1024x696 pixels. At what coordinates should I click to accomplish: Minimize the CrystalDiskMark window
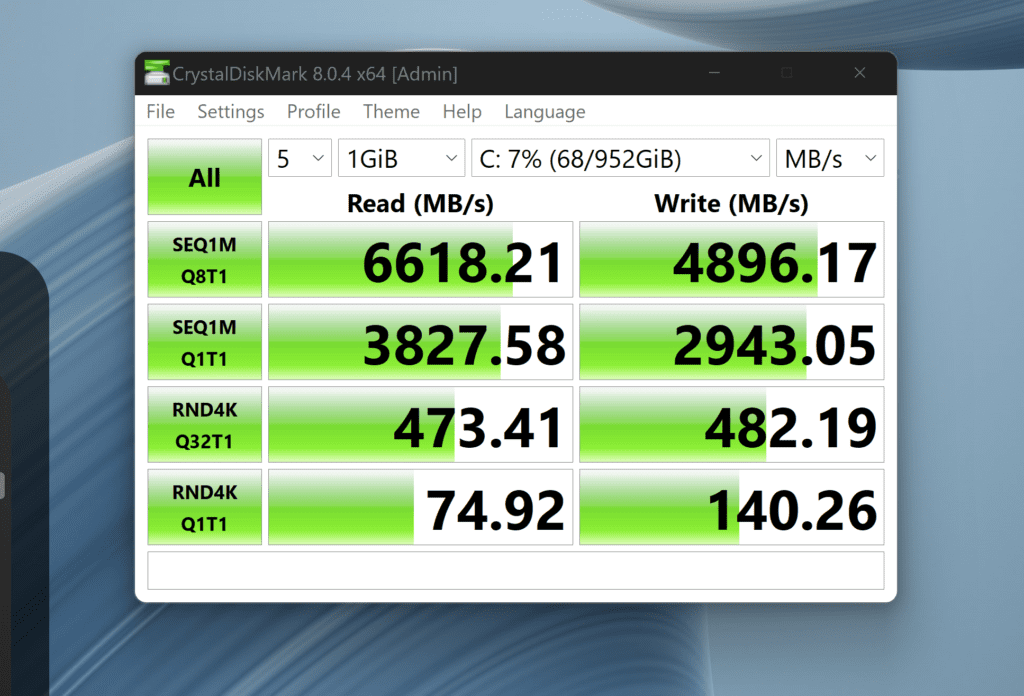[x=714, y=73]
